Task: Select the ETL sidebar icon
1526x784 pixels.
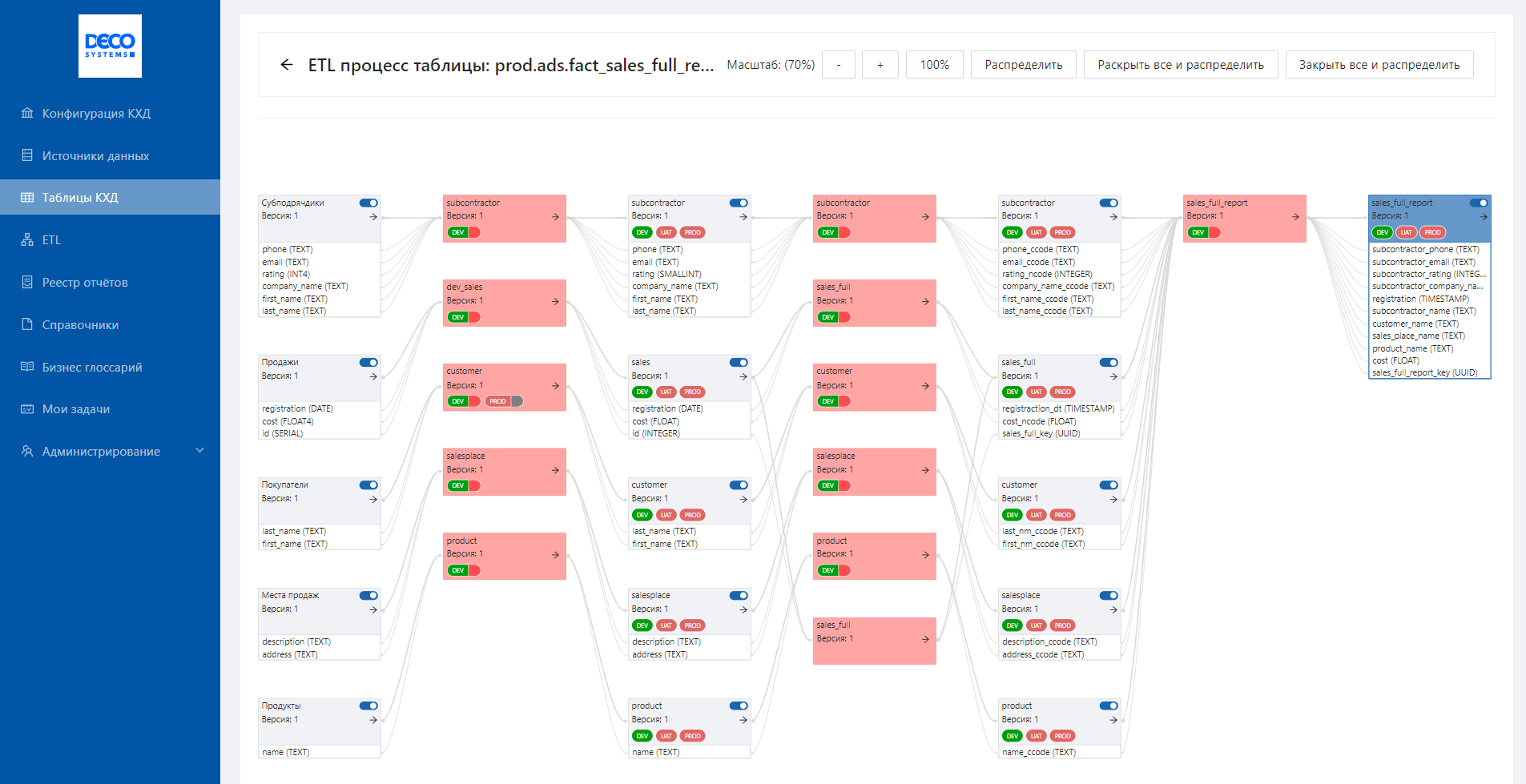Action: pyautogui.click(x=53, y=239)
